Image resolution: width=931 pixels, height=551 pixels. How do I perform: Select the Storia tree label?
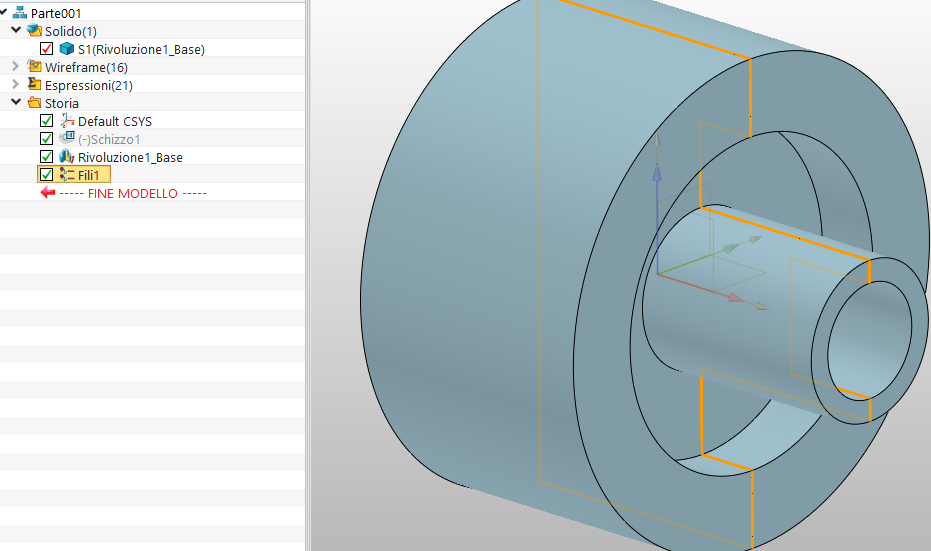click(x=62, y=103)
